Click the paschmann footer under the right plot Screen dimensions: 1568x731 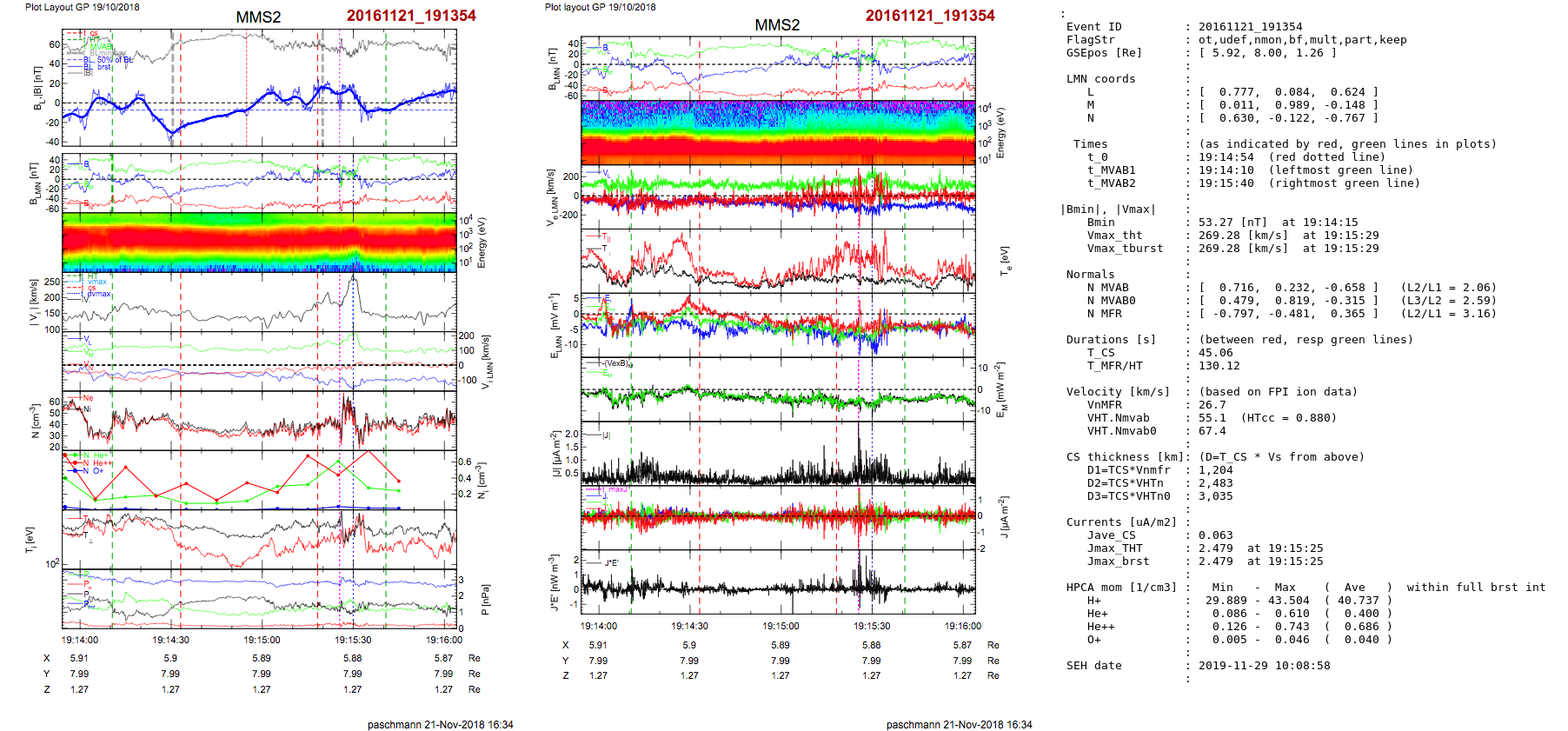(x=959, y=724)
